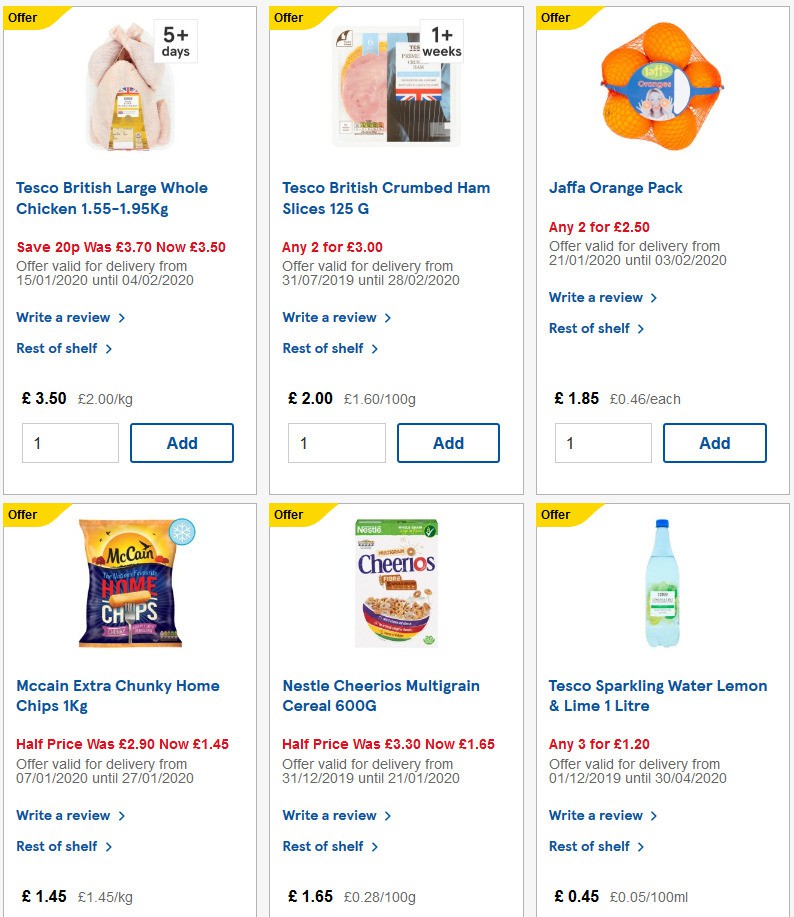Screen dimensions: 794x917
Task: Write a review for the Cheerios cereal
Action: (x=331, y=815)
